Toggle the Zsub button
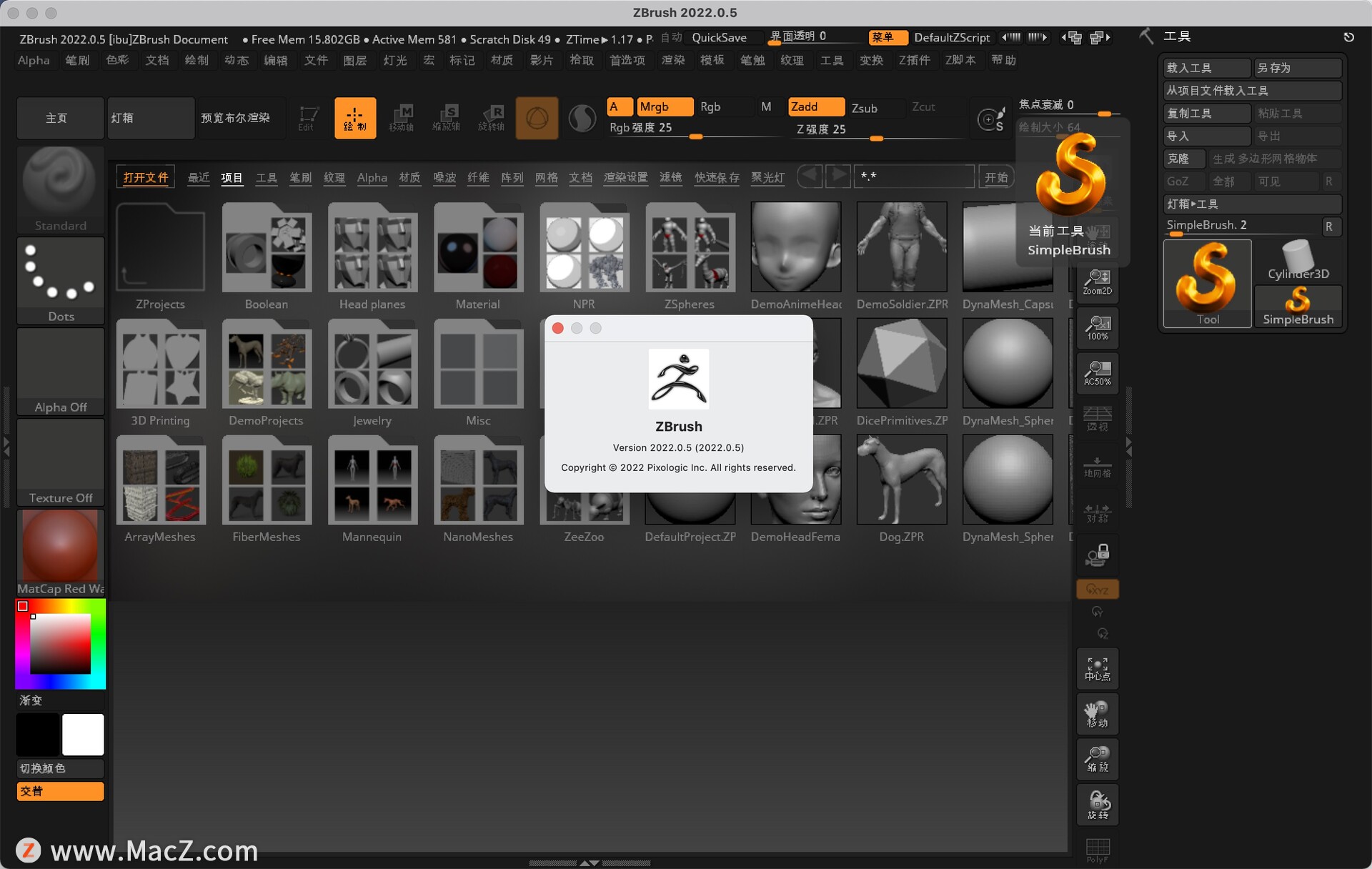 click(x=875, y=108)
